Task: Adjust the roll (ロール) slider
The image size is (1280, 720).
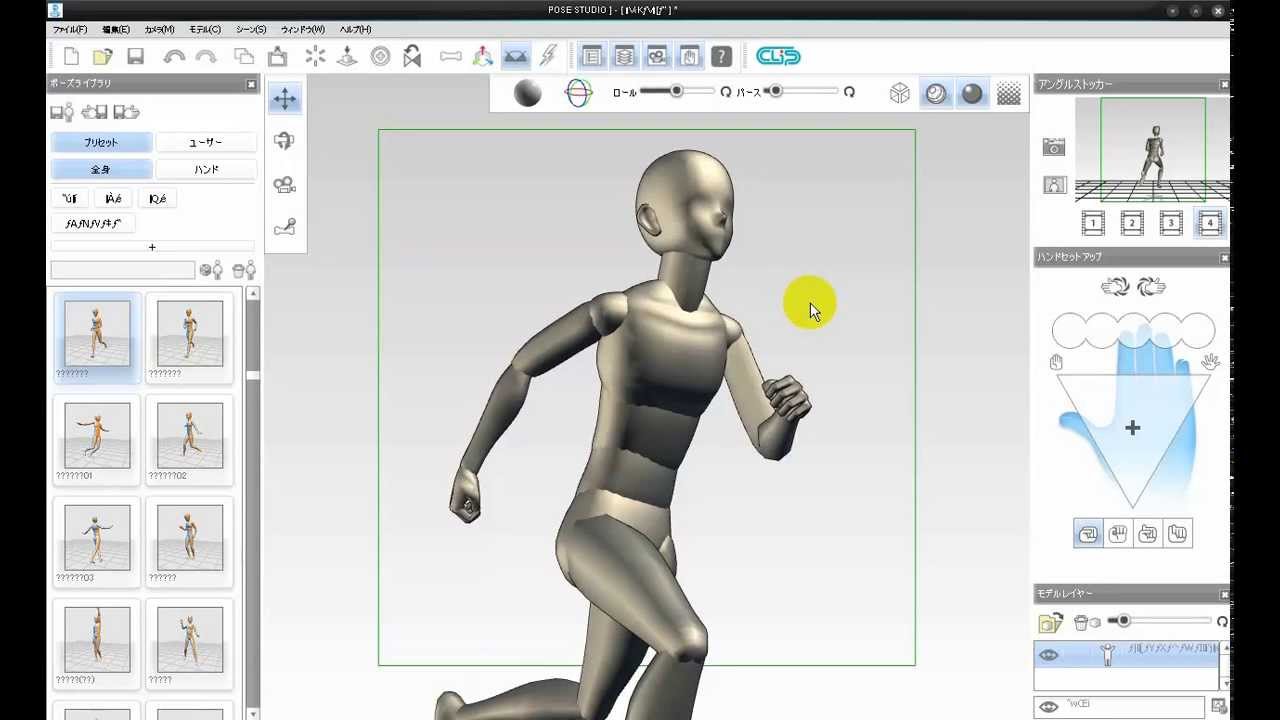Action: click(676, 91)
